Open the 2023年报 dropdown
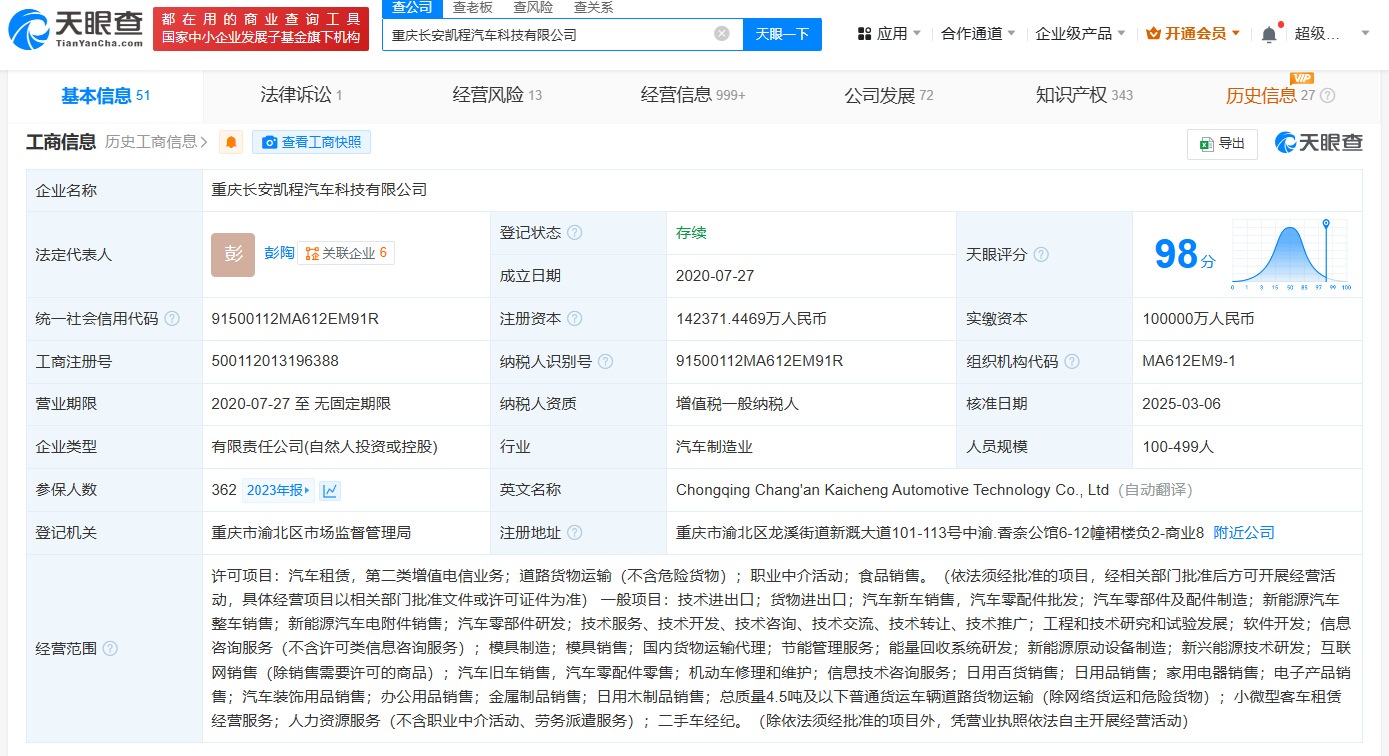The image size is (1389, 756). (x=279, y=490)
